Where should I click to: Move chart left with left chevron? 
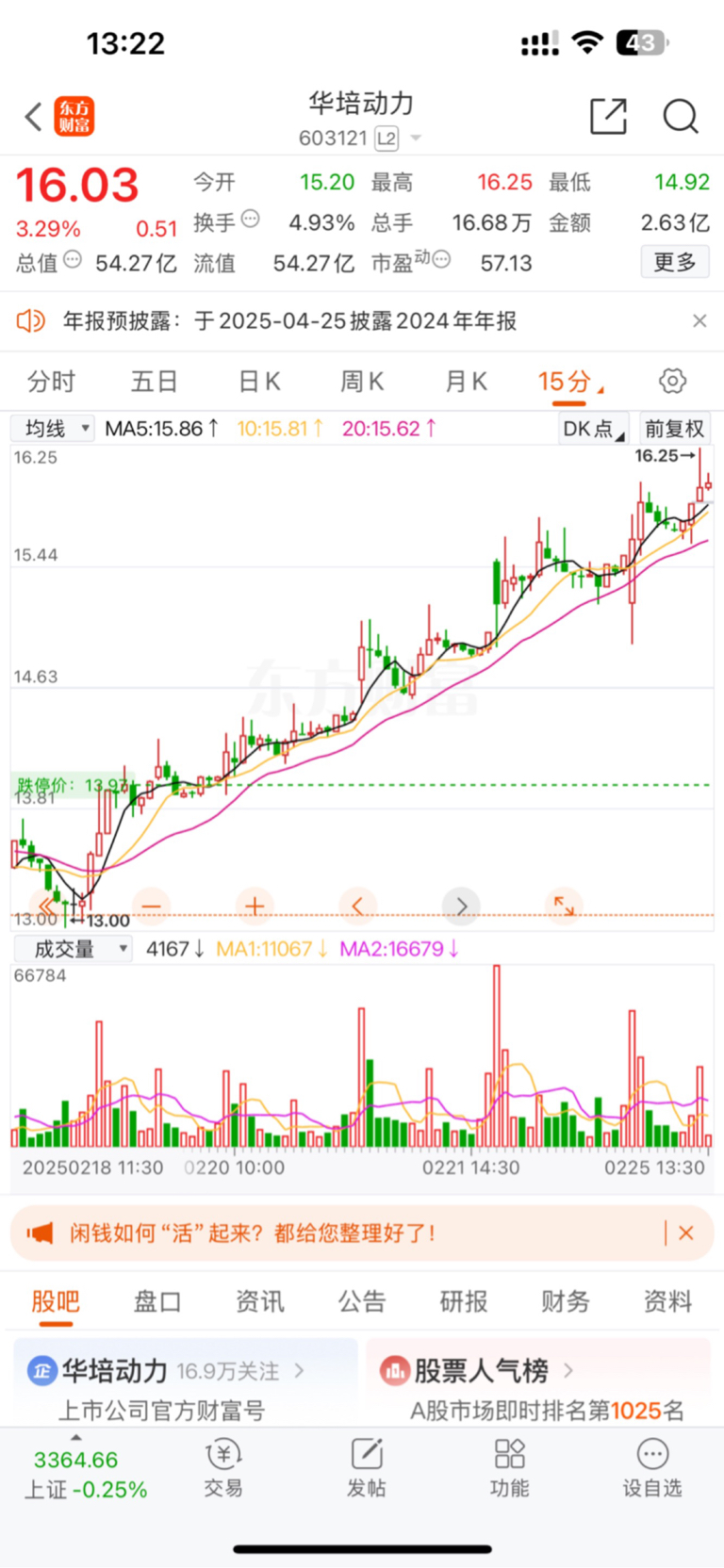click(x=358, y=906)
